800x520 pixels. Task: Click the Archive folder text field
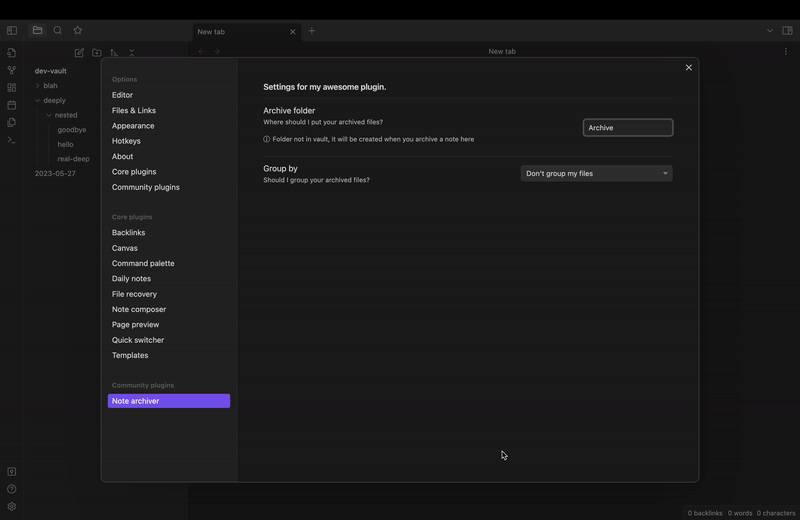point(628,128)
